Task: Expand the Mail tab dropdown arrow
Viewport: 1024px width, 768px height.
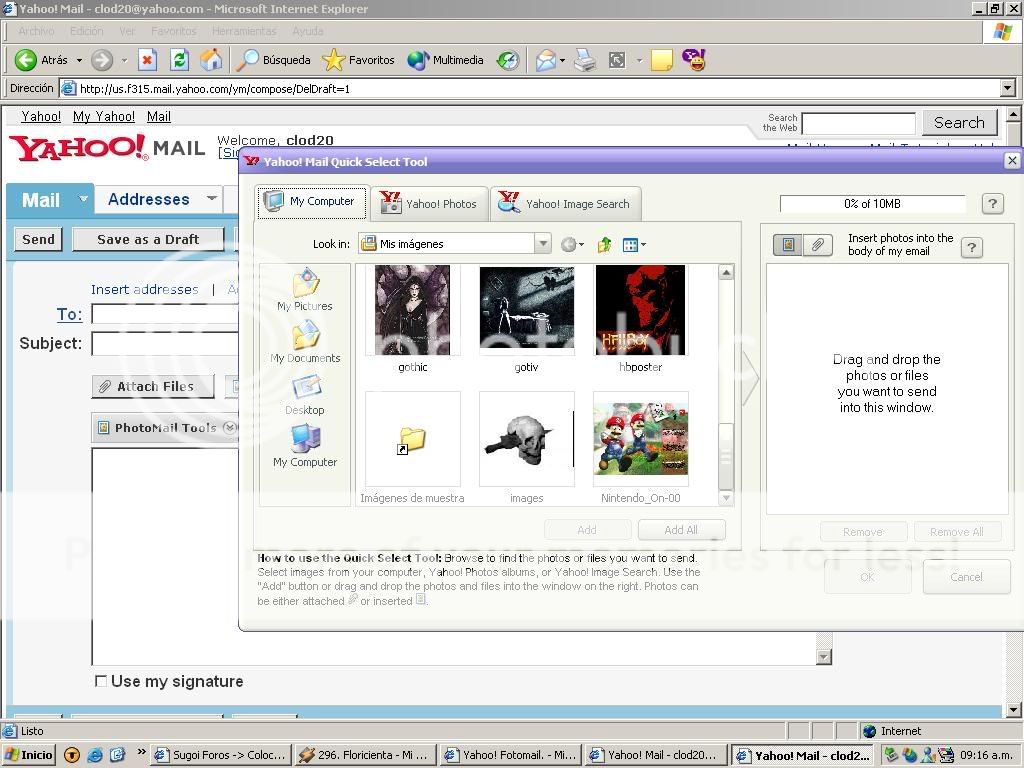Action: pyautogui.click(x=83, y=199)
